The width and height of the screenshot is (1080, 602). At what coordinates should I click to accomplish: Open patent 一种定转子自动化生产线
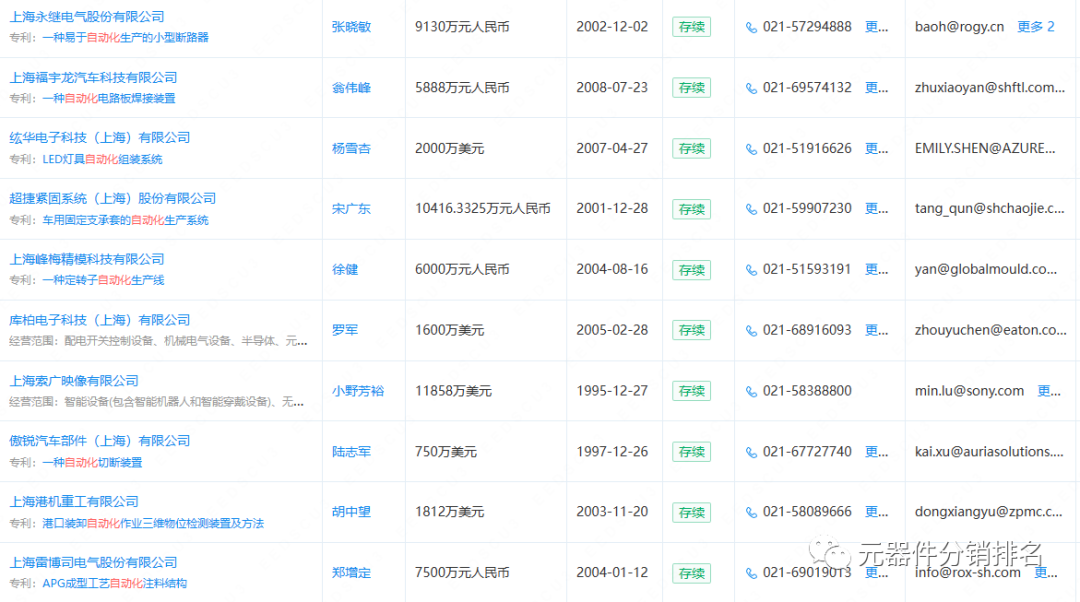point(103,280)
